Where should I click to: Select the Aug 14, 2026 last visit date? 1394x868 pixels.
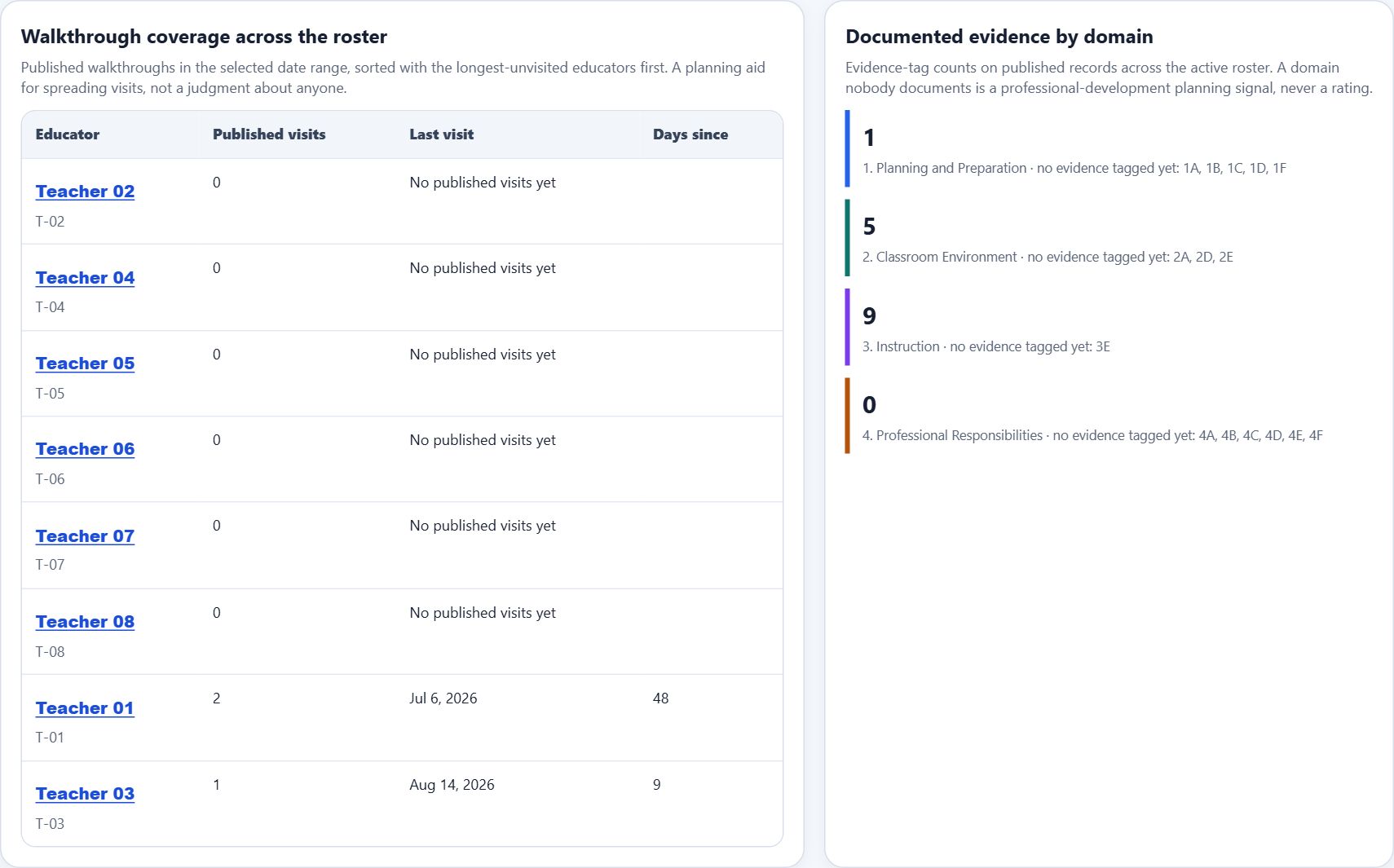pyautogui.click(x=452, y=785)
